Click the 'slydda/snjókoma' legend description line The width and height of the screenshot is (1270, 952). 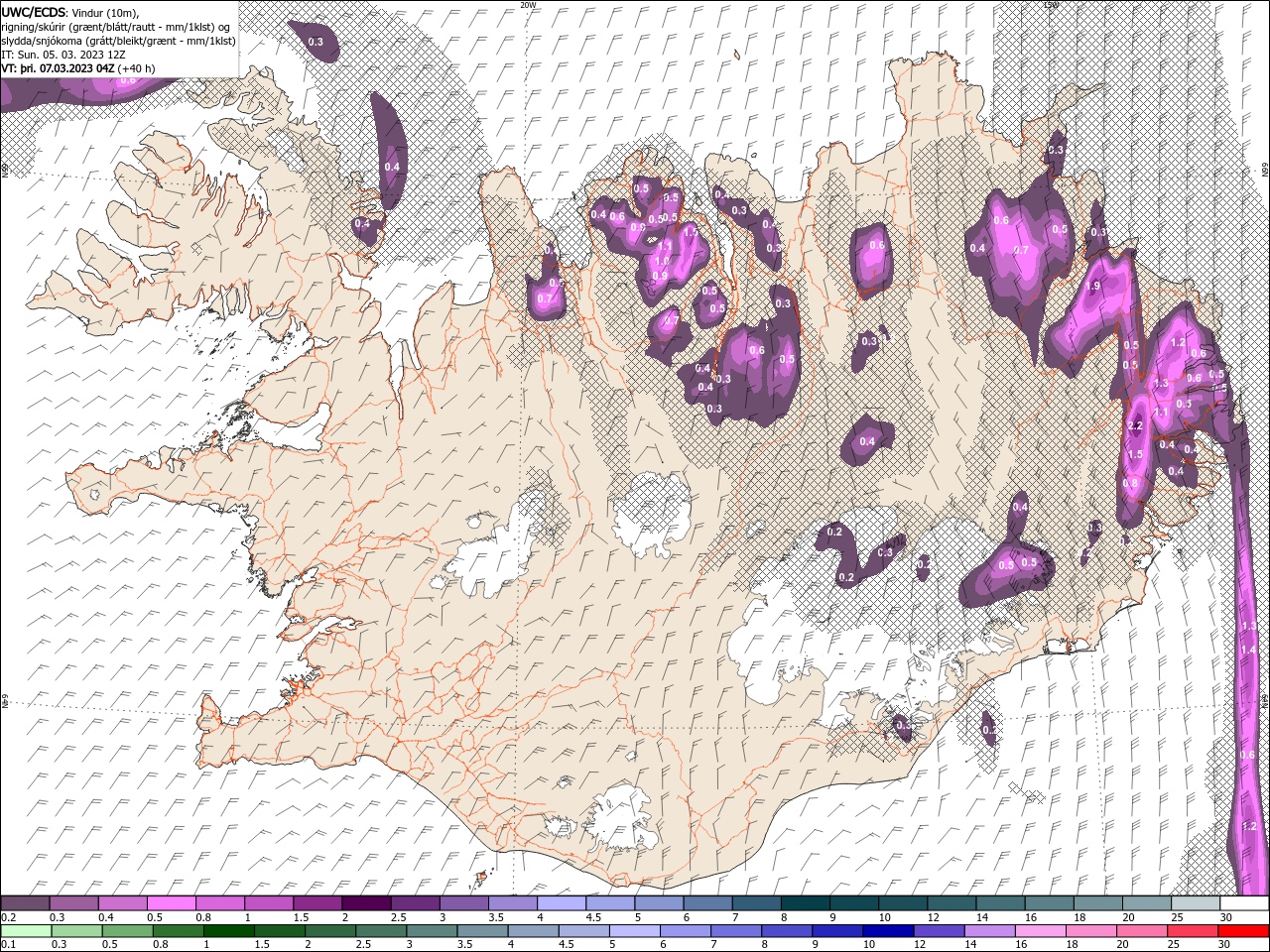click(119, 41)
